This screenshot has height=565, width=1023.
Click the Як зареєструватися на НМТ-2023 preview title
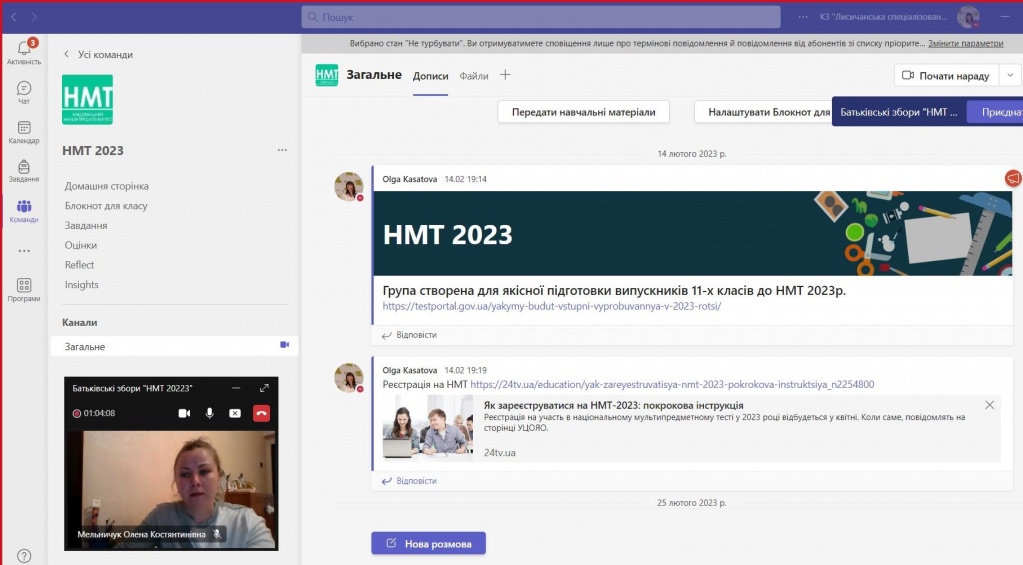click(613, 405)
